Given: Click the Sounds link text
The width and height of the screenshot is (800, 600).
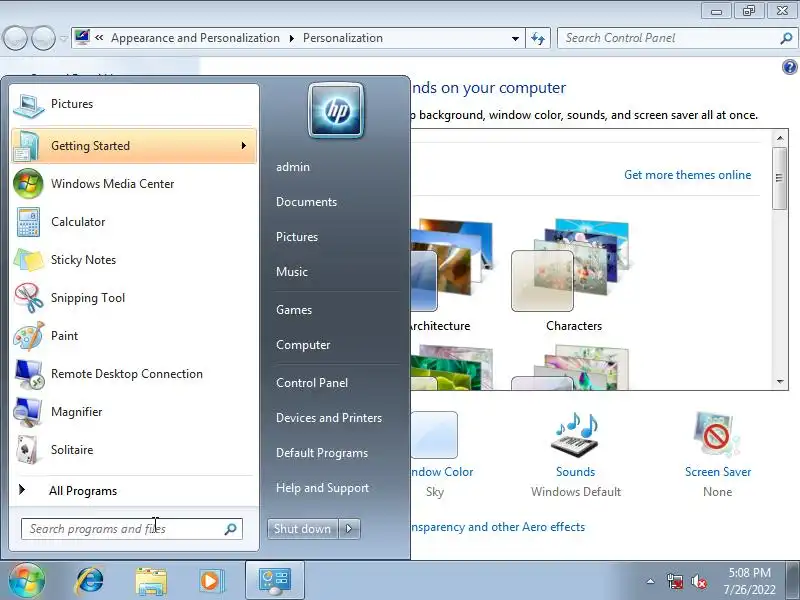Looking at the screenshot, I should tap(575, 472).
